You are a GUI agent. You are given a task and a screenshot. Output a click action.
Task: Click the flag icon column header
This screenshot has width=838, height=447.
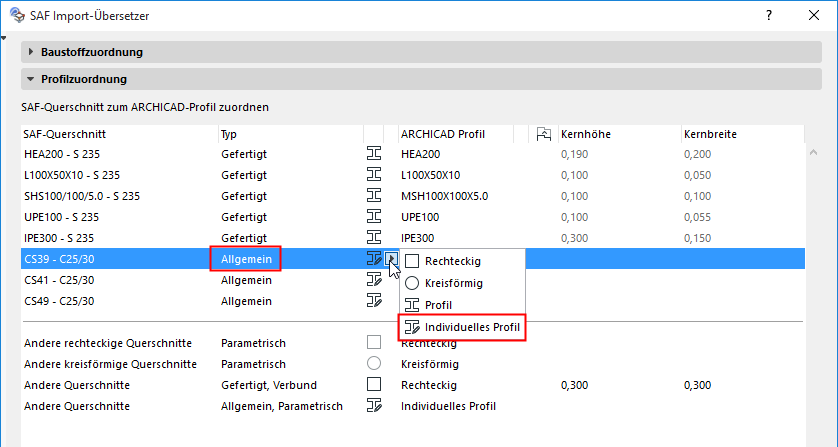[x=544, y=134]
